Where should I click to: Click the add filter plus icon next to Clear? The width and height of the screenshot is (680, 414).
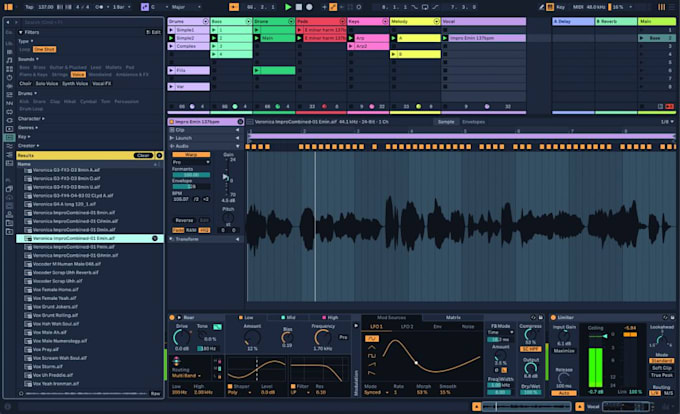159,155
